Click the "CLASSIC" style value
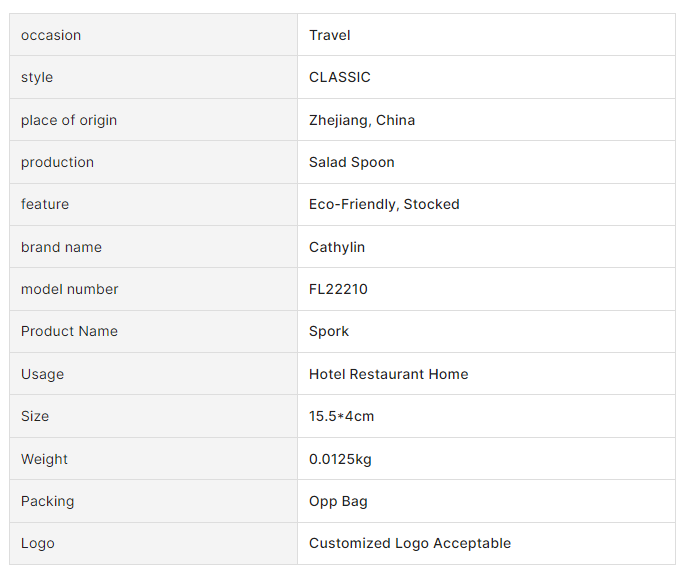Screen dimensions: 686x575 [x=340, y=77]
